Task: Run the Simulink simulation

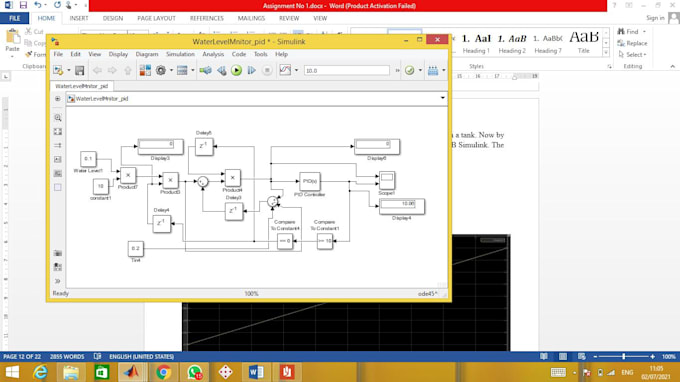Action: (x=236, y=70)
